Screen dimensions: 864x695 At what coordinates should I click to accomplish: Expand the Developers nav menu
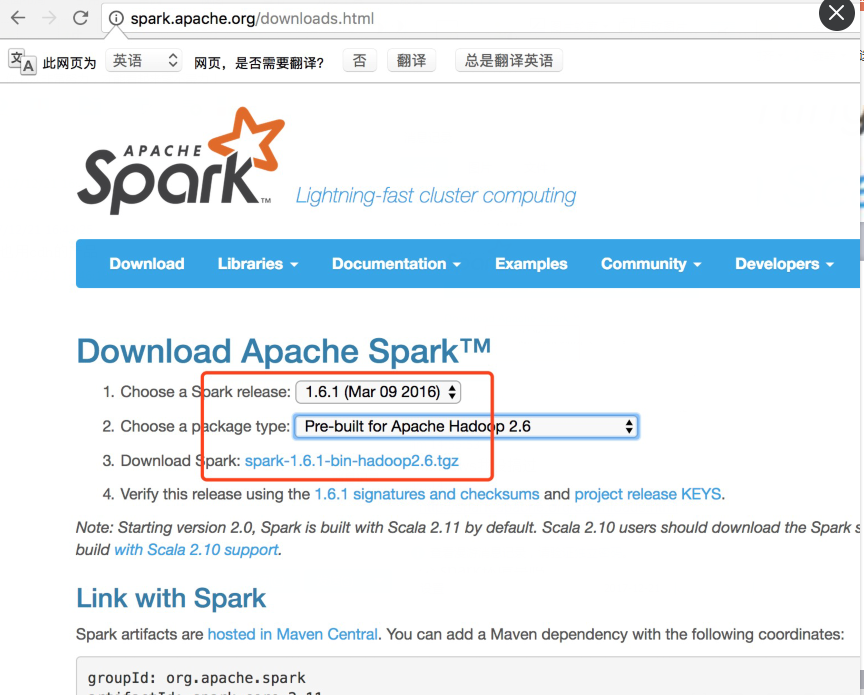click(x=784, y=263)
